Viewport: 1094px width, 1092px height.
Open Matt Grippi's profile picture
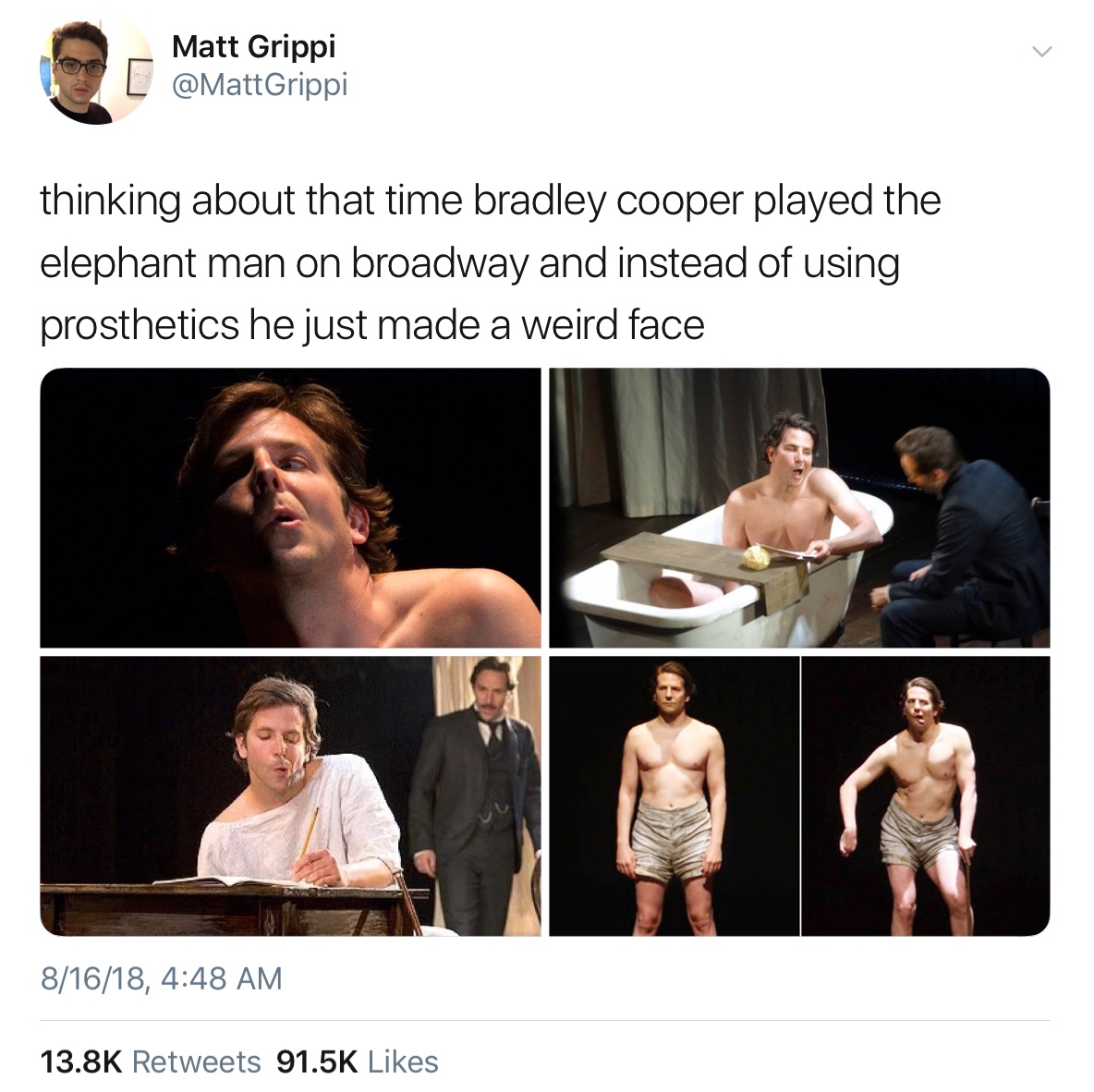[95, 69]
